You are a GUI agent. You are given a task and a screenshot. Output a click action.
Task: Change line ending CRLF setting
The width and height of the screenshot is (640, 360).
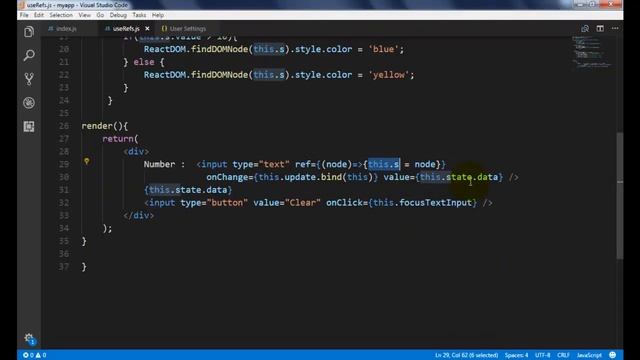pos(563,355)
